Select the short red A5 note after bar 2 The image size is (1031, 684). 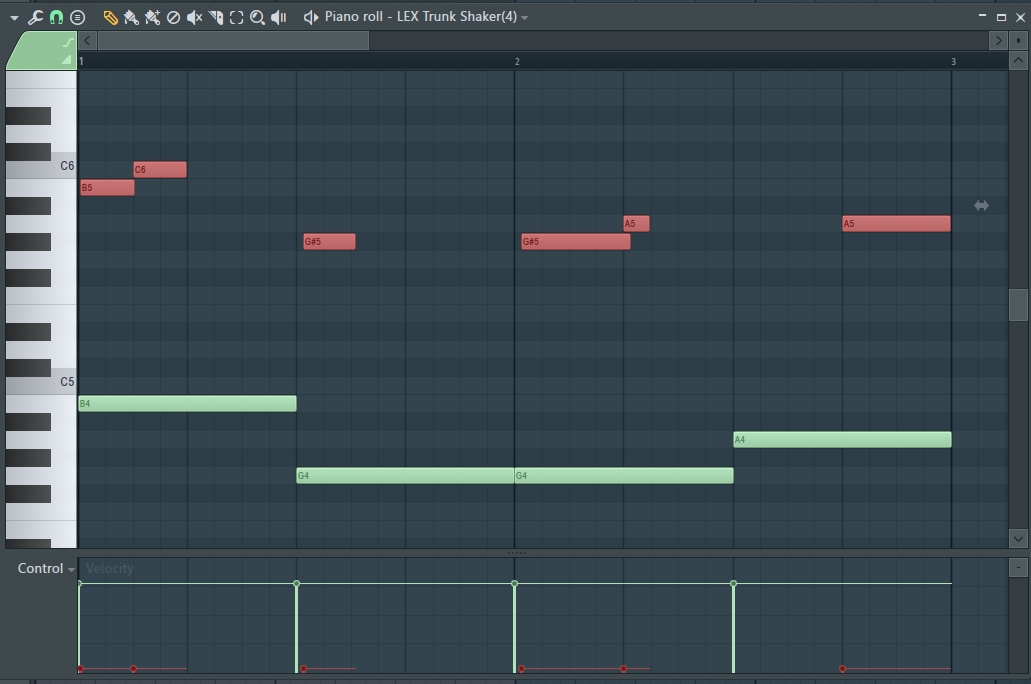pyautogui.click(x=636, y=224)
